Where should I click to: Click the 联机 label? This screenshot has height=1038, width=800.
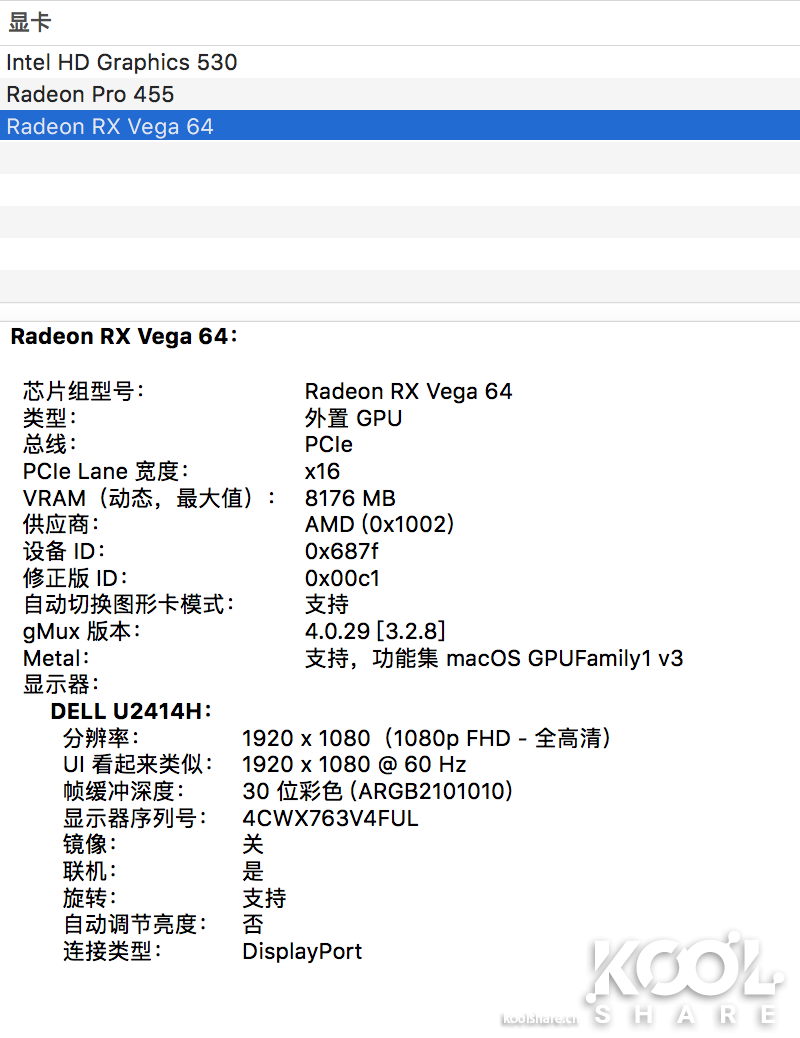[89, 871]
